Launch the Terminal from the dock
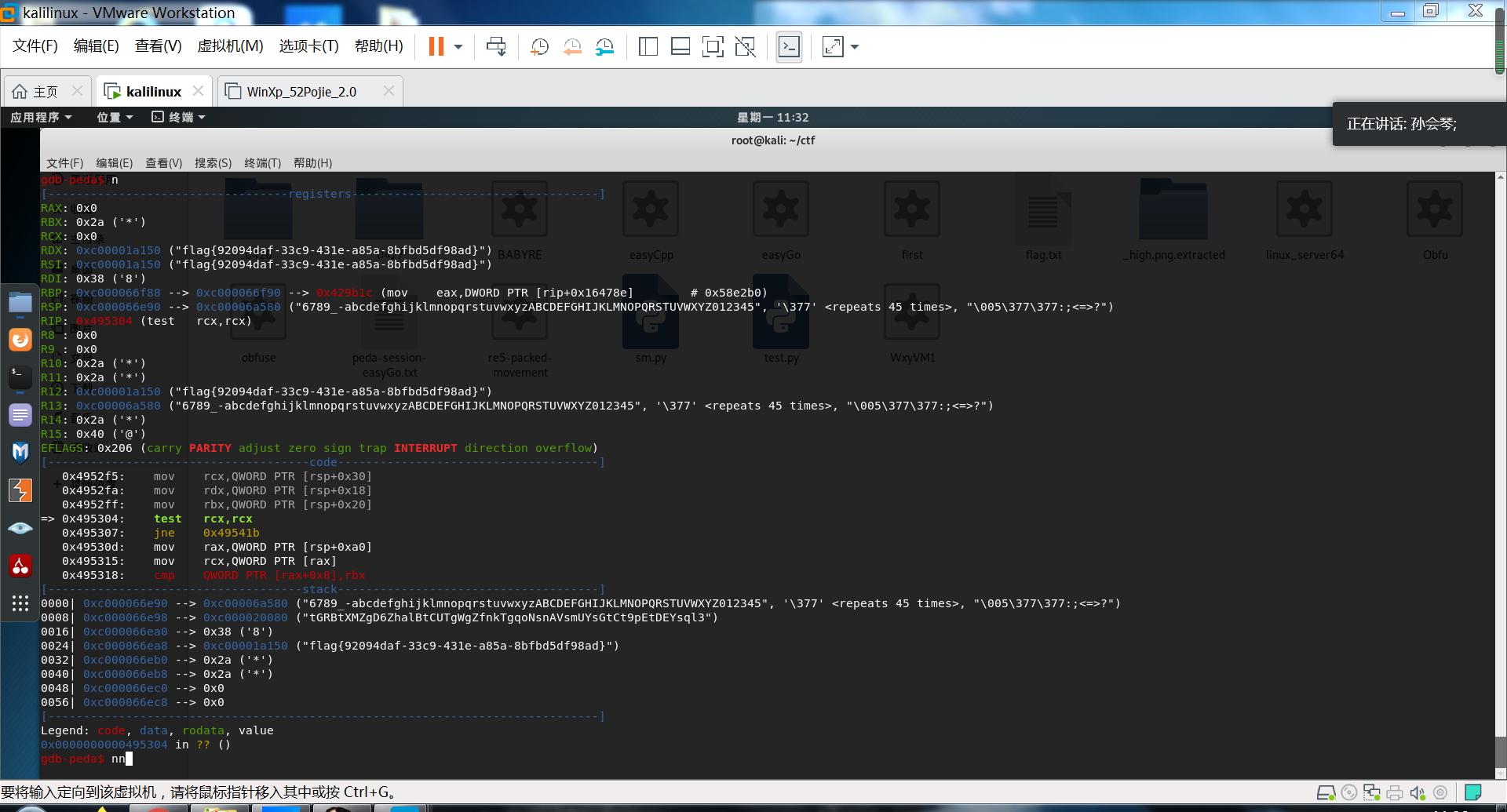Screen dimensions: 1507x812 tap(20, 377)
